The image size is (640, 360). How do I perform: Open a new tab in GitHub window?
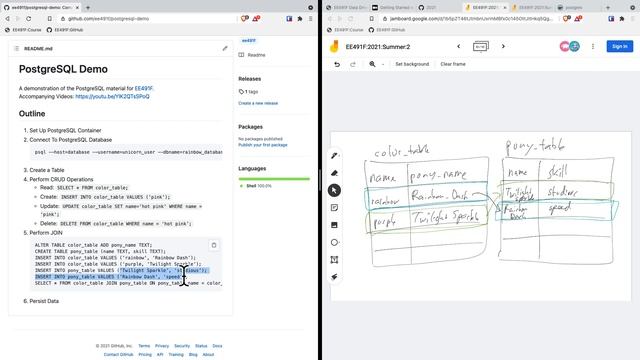coord(88,7)
